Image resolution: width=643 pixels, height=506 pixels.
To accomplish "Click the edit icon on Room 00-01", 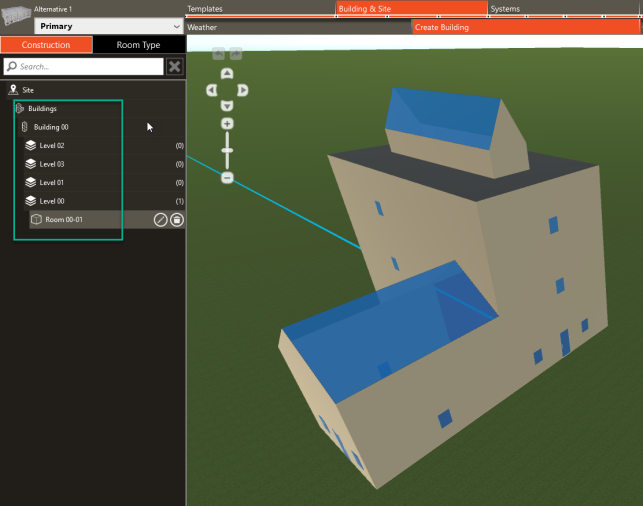I will point(160,220).
